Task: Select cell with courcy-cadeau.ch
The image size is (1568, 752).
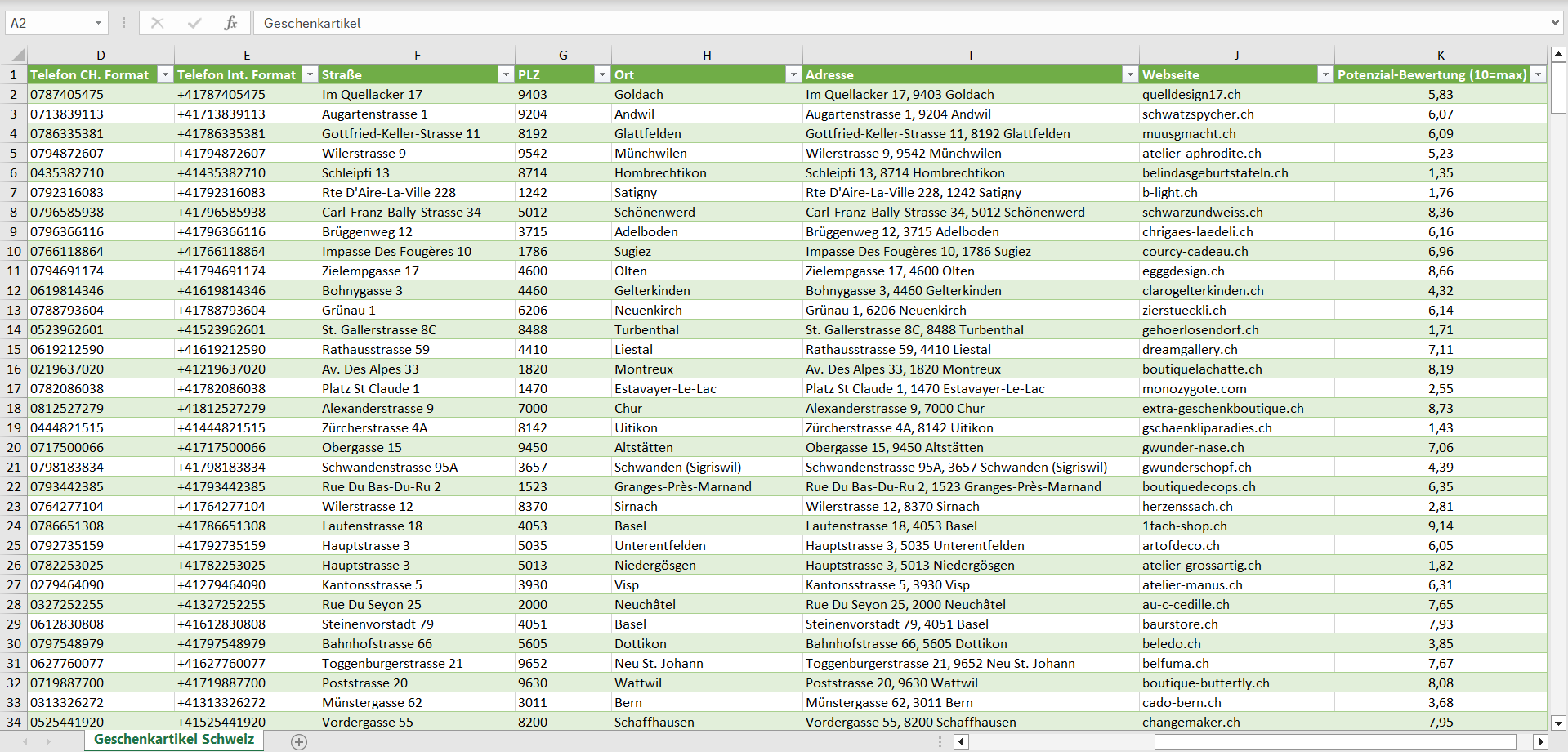Action: tap(1236, 251)
